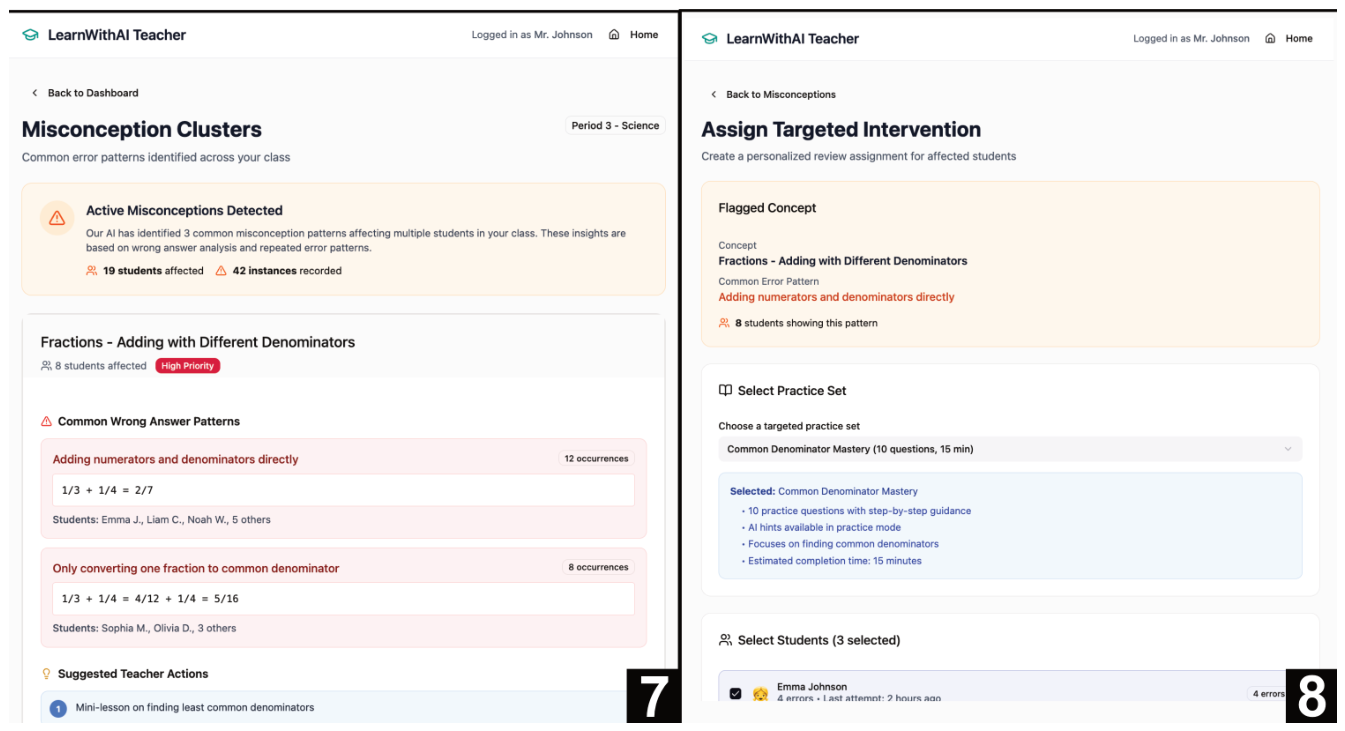Click '10 practice questions with step-by-step guidance'
The width and height of the screenshot is (1345, 731).
coord(859,511)
